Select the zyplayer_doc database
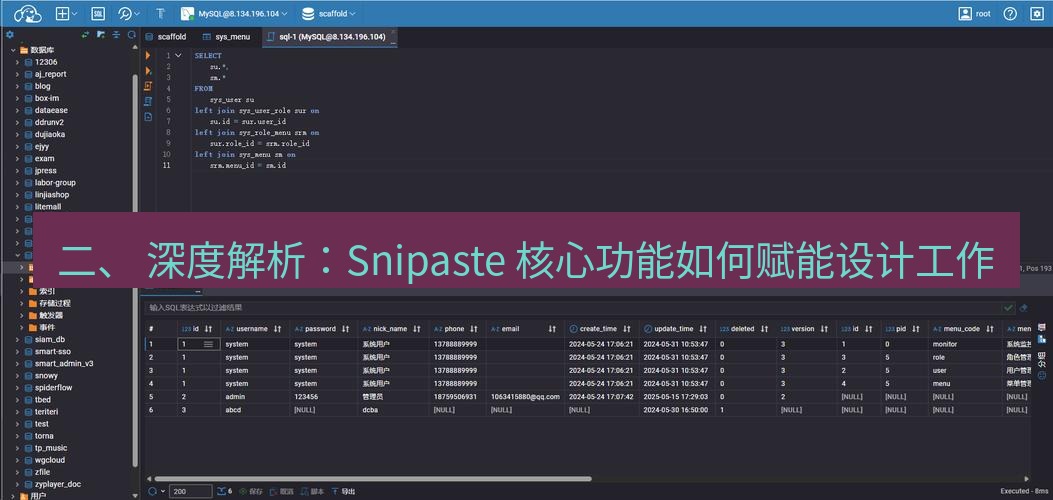The height and width of the screenshot is (500, 1053). point(58,485)
